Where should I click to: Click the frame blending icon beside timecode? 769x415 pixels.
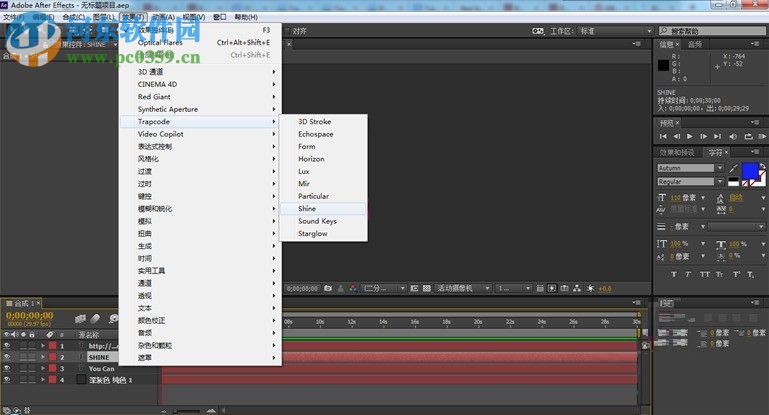click(80, 319)
